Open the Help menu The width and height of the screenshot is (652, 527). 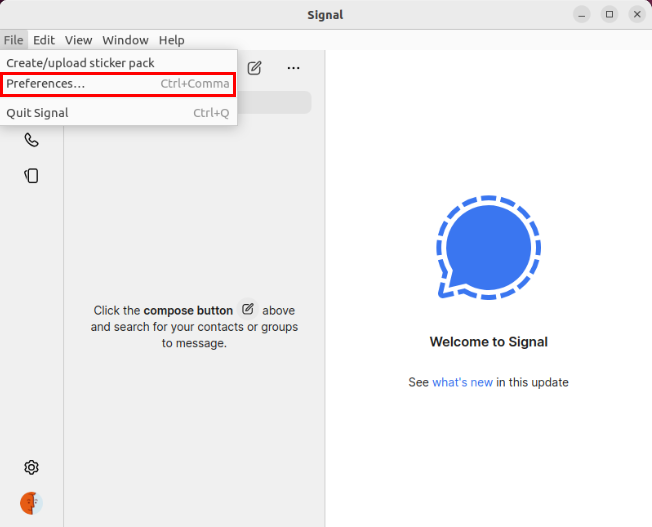pos(171,40)
